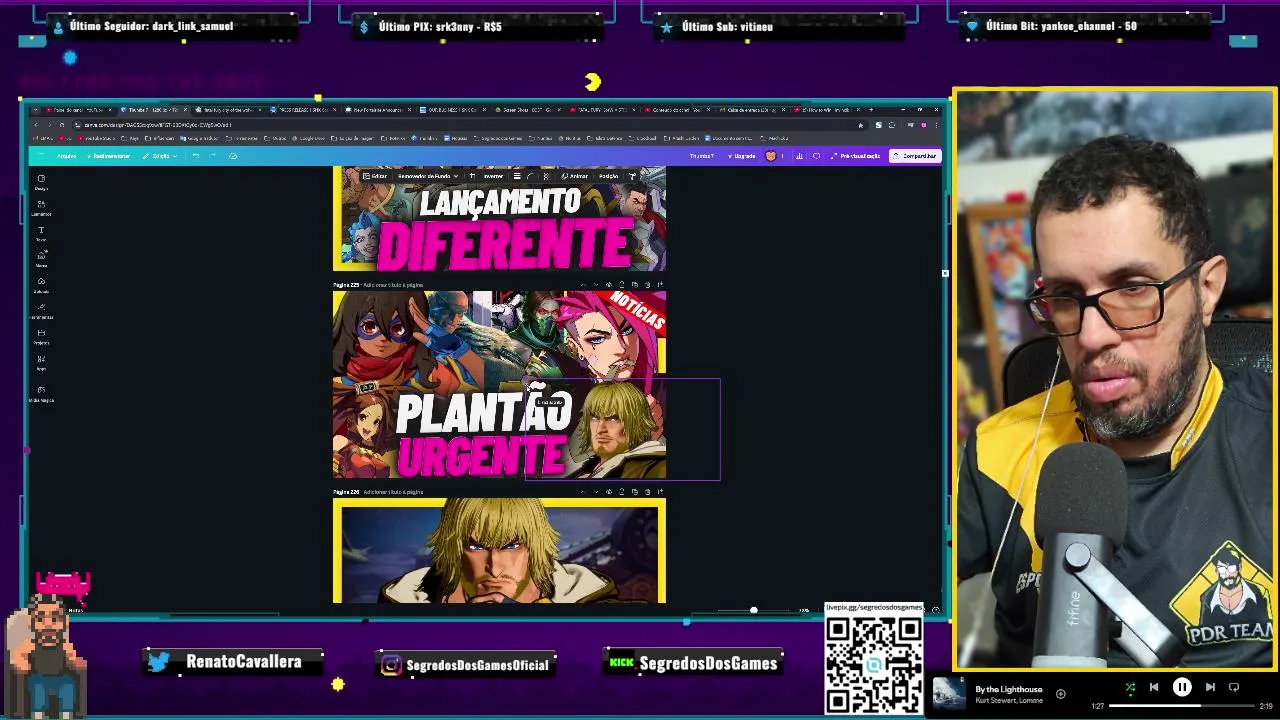Click the paint roller copy style icon
Image resolution: width=1280 pixels, height=720 pixels.
(632, 176)
